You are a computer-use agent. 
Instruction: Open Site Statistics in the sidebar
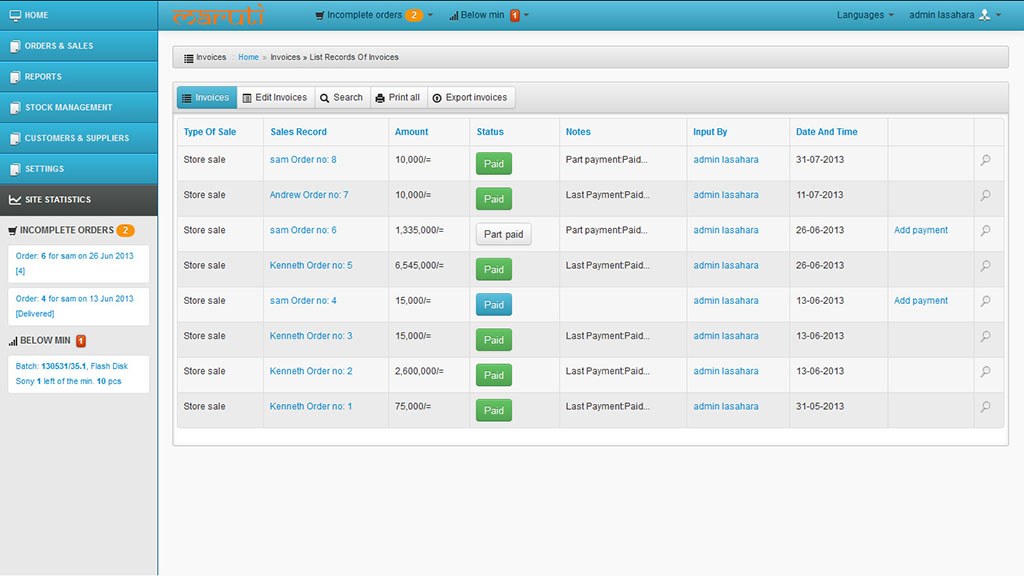[x=78, y=200]
